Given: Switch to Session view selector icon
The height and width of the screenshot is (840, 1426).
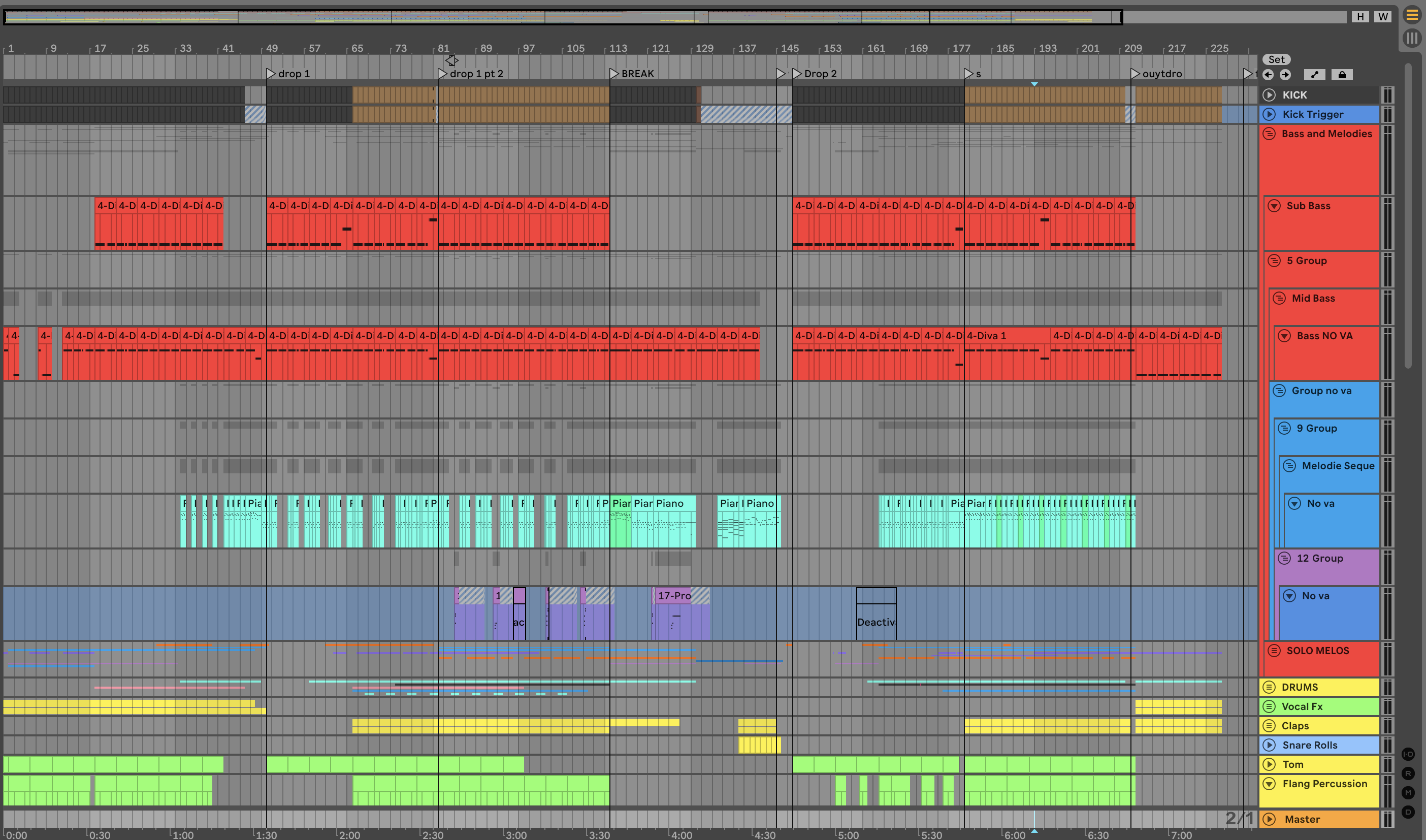Looking at the screenshot, I should coord(1412,38).
